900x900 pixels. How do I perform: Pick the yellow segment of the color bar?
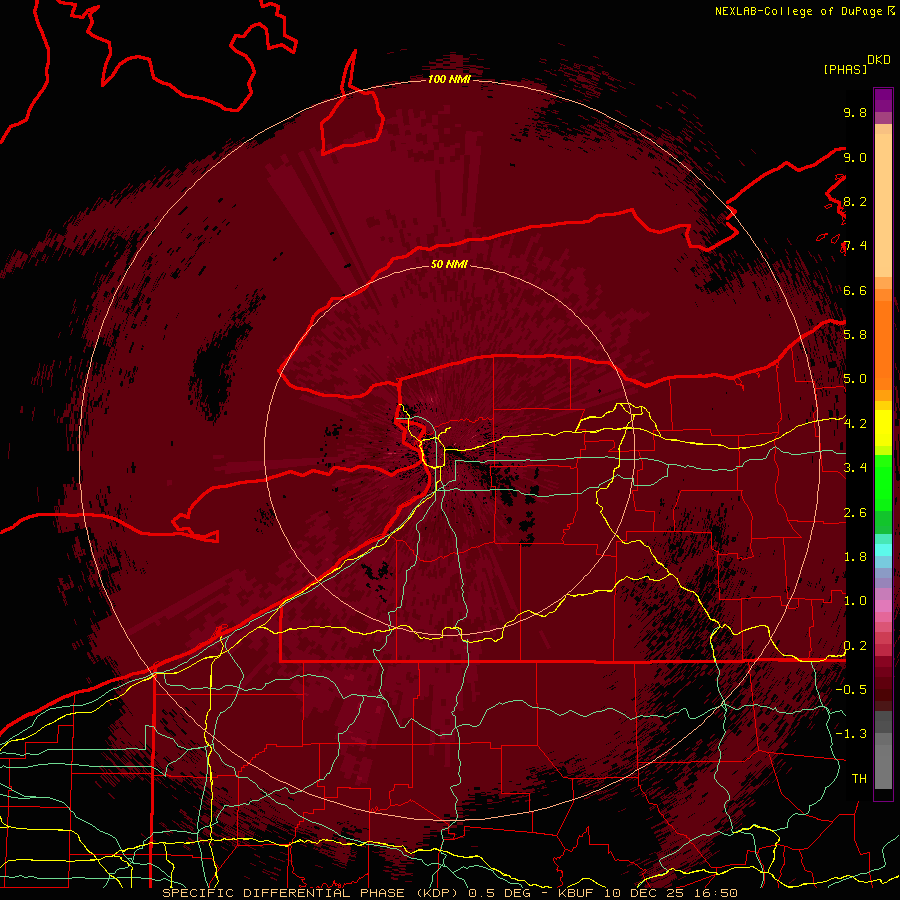pyautogui.click(x=883, y=428)
